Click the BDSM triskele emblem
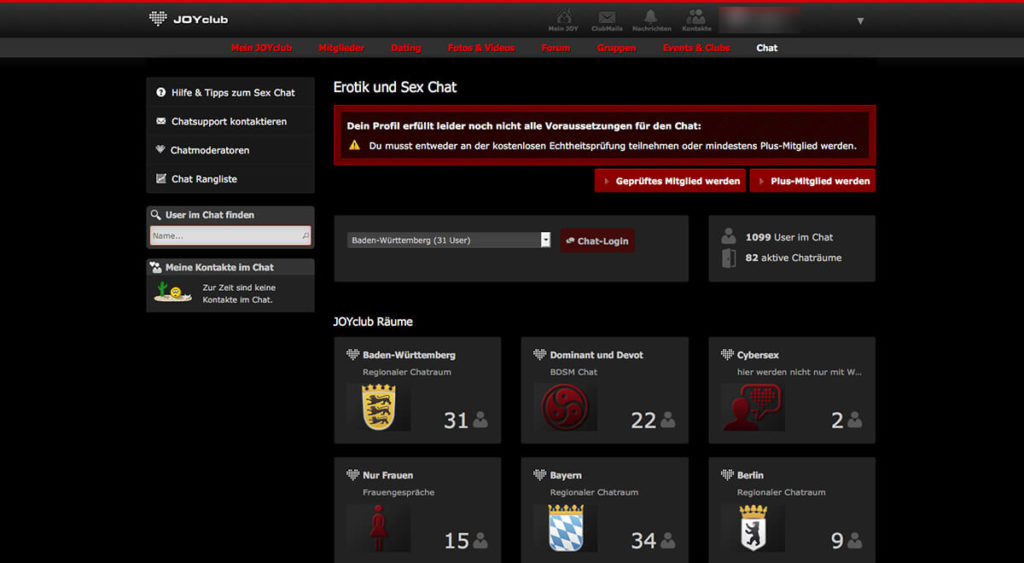1024x563 pixels. click(566, 407)
